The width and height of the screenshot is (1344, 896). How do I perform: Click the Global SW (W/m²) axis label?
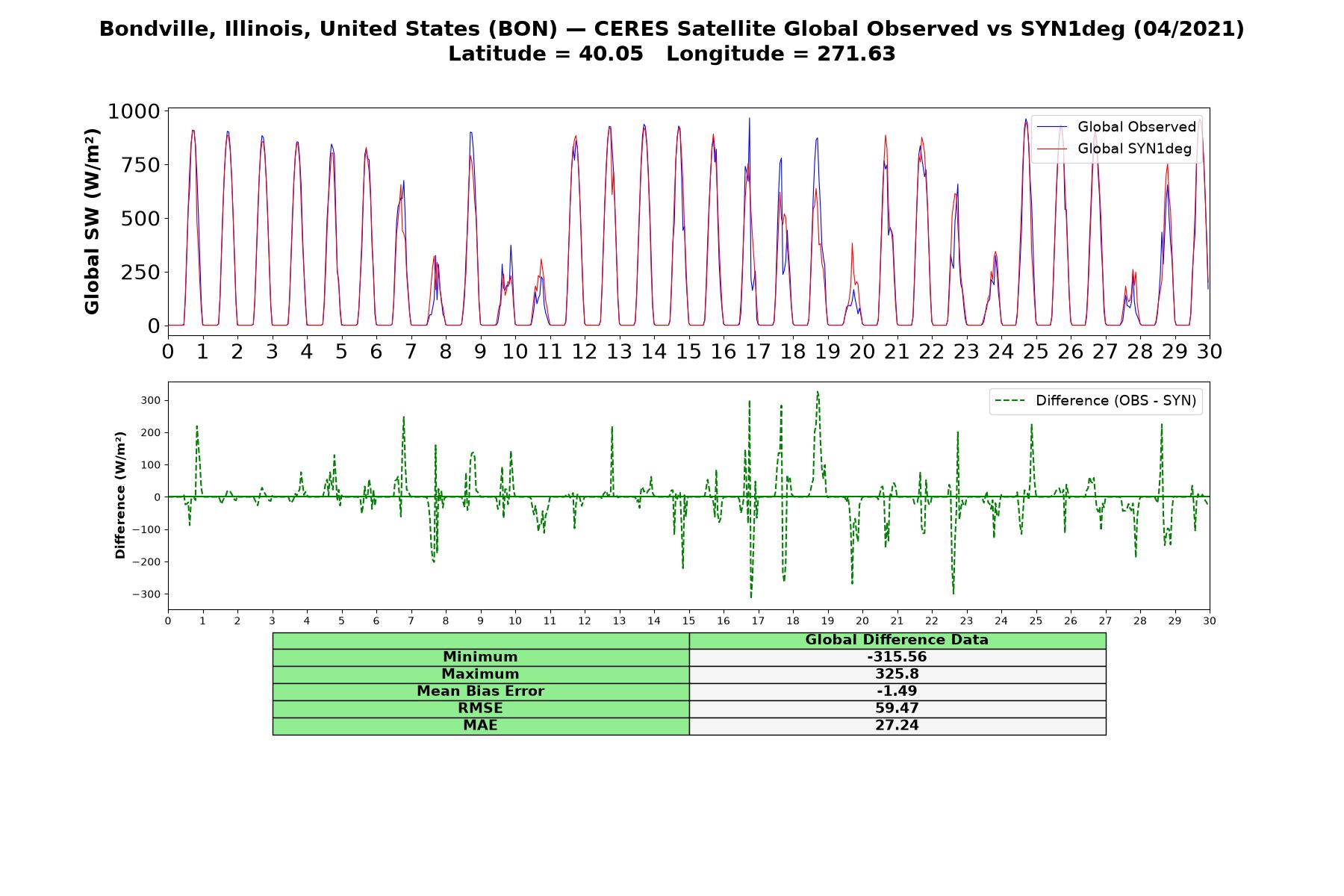point(92,221)
